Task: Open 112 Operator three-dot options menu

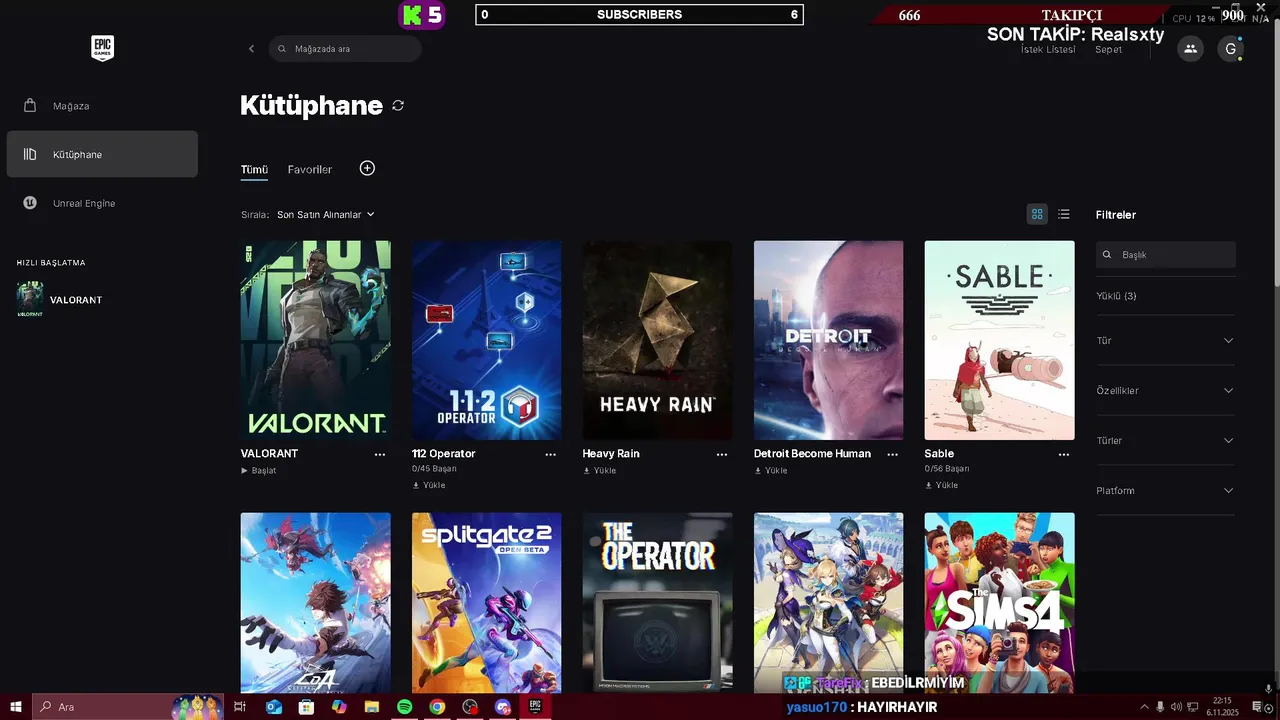Action: coord(551,454)
